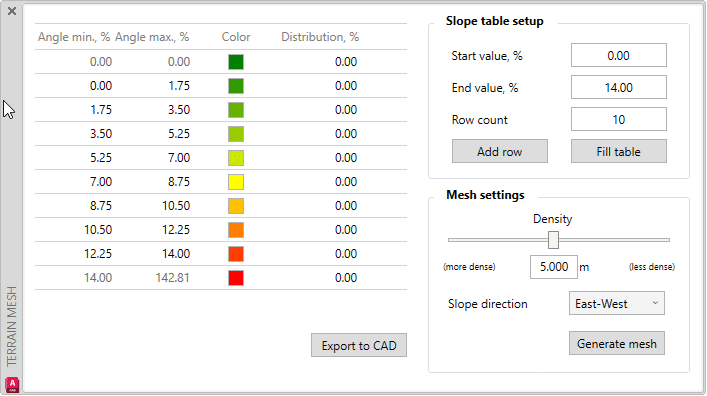The height and width of the screenshot is (396, 707).
Task: Select the Start value input field
Action: [619, 55]
